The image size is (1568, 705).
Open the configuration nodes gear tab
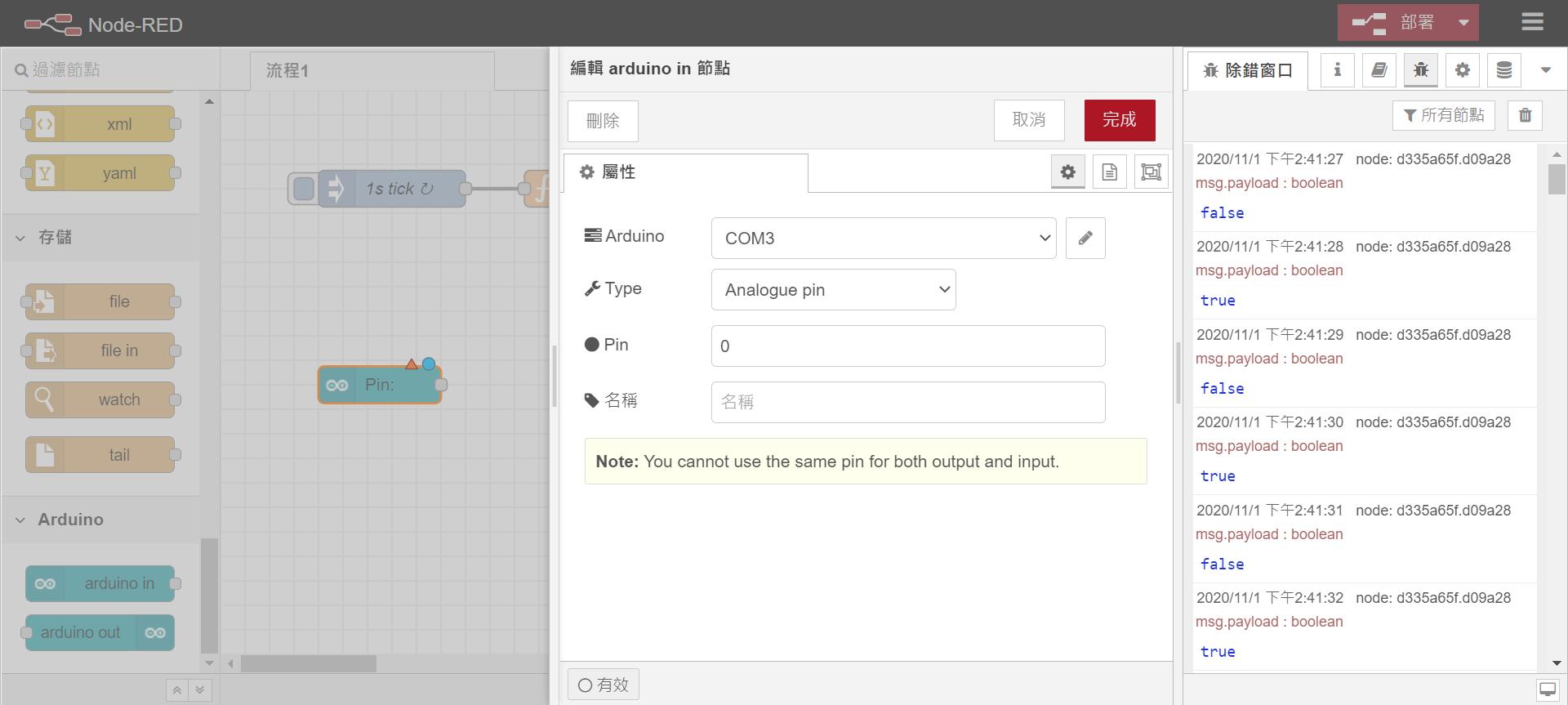[x=1462, y=70]
